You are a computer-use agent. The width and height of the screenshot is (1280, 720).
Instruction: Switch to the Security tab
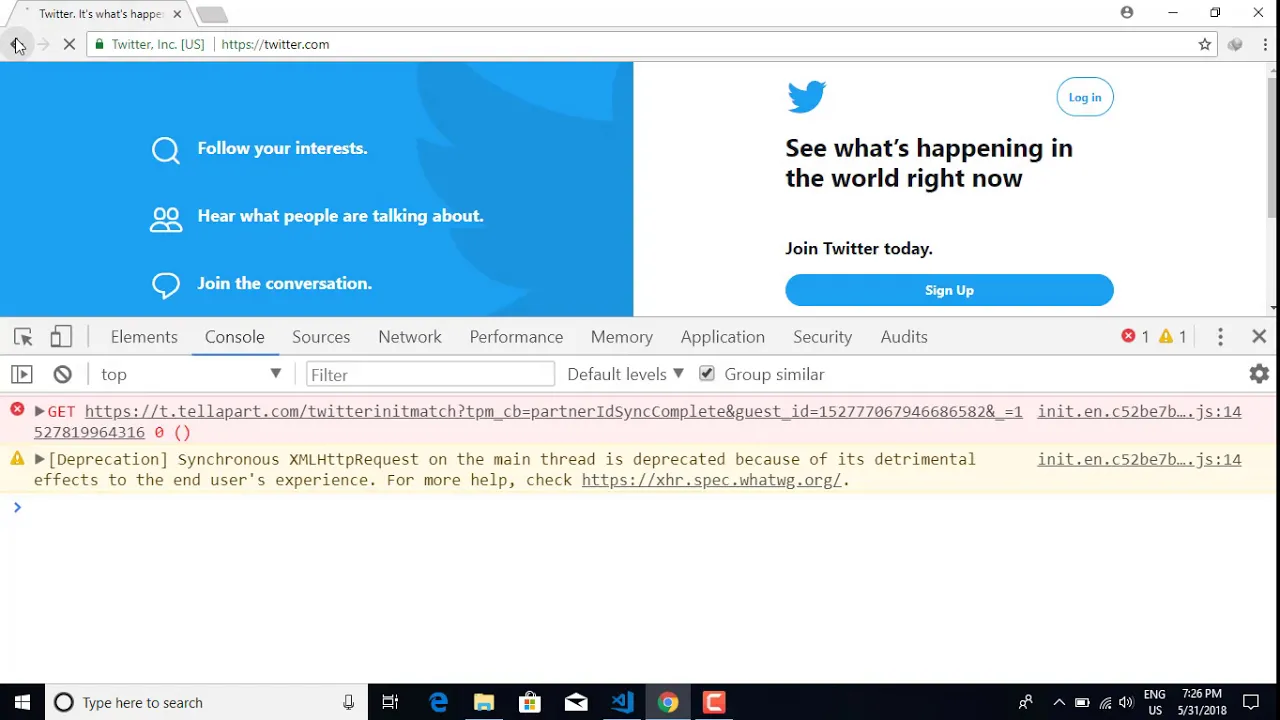[x=823, y=337]
